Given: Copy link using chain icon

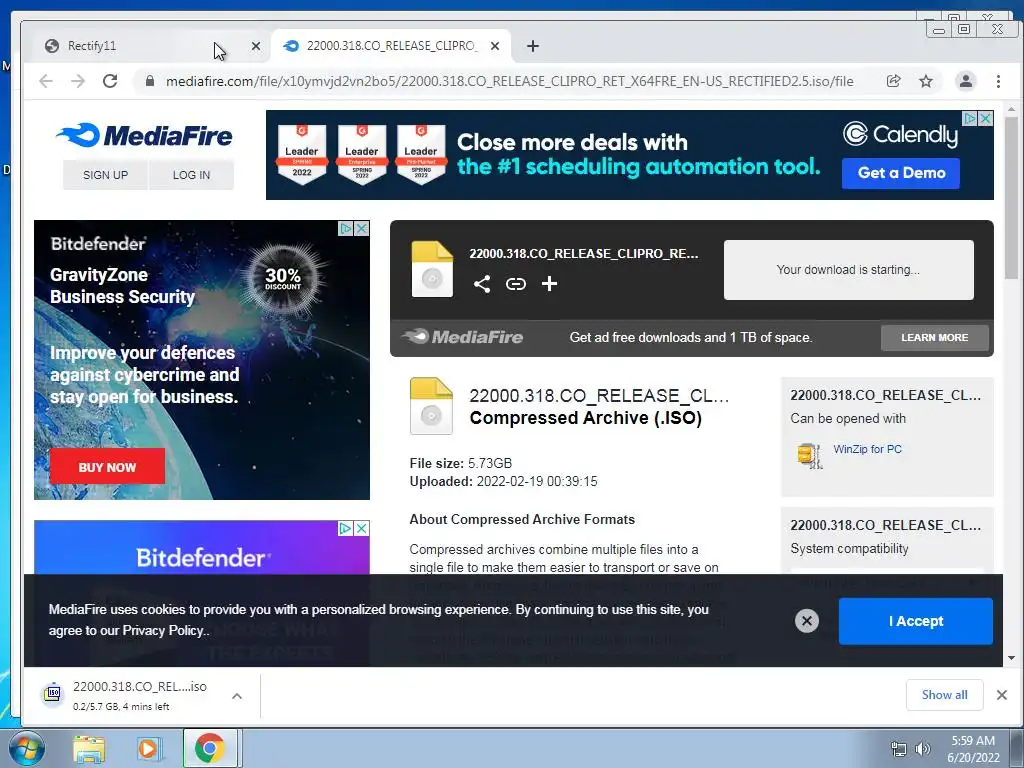Looking at the screenshot, I should tap(516, 283).
